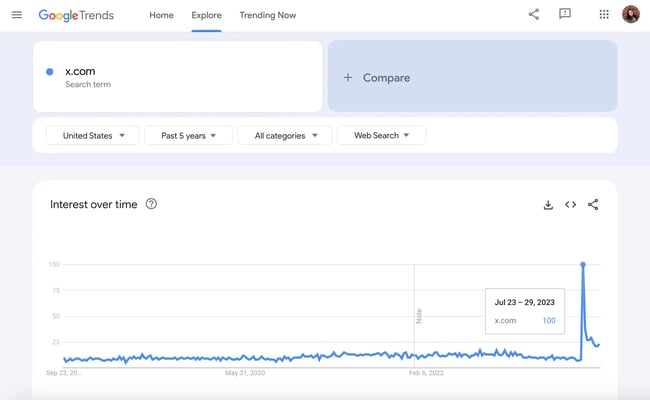This screenshot has width=650, height=400.
Task: Open the help icon beside Interest over time
Action: pyautogui.click(x=151, y=204)
